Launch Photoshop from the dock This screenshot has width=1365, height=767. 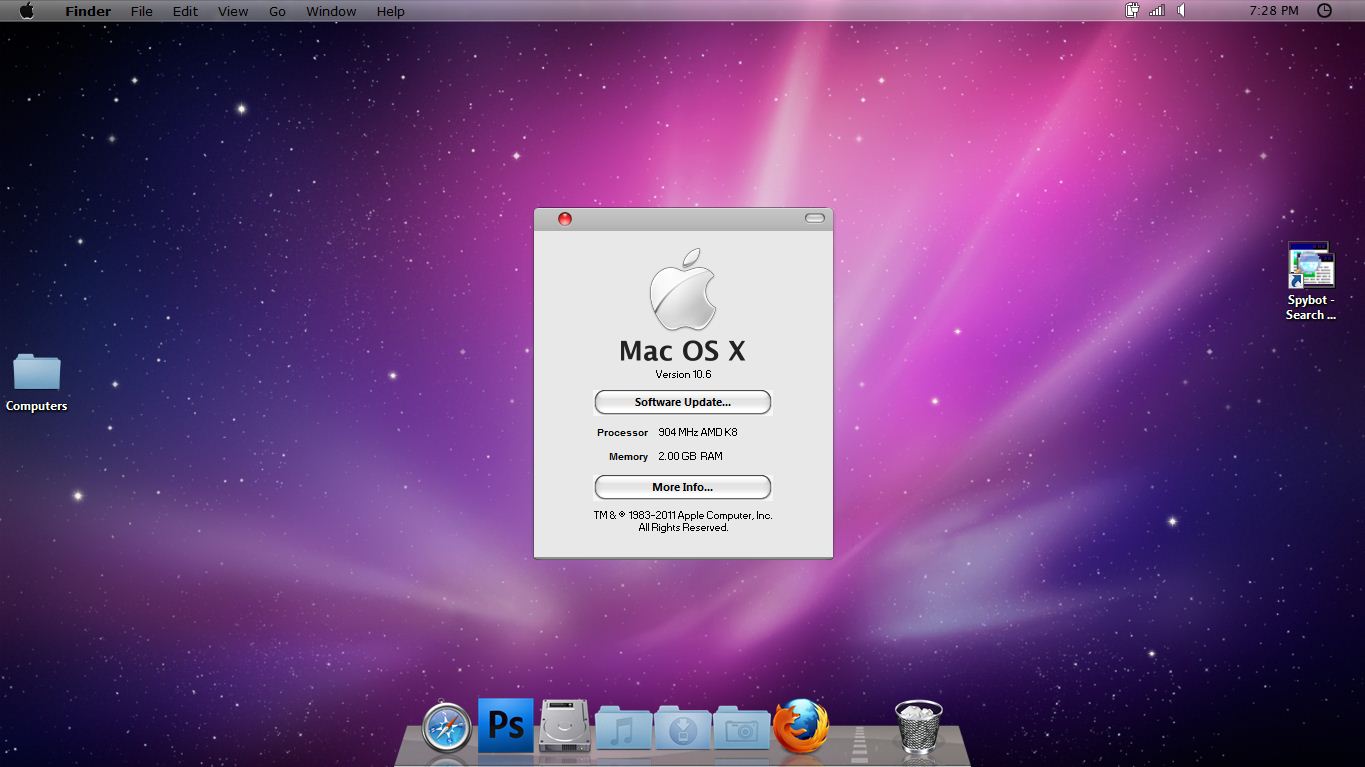pos(506,725)
